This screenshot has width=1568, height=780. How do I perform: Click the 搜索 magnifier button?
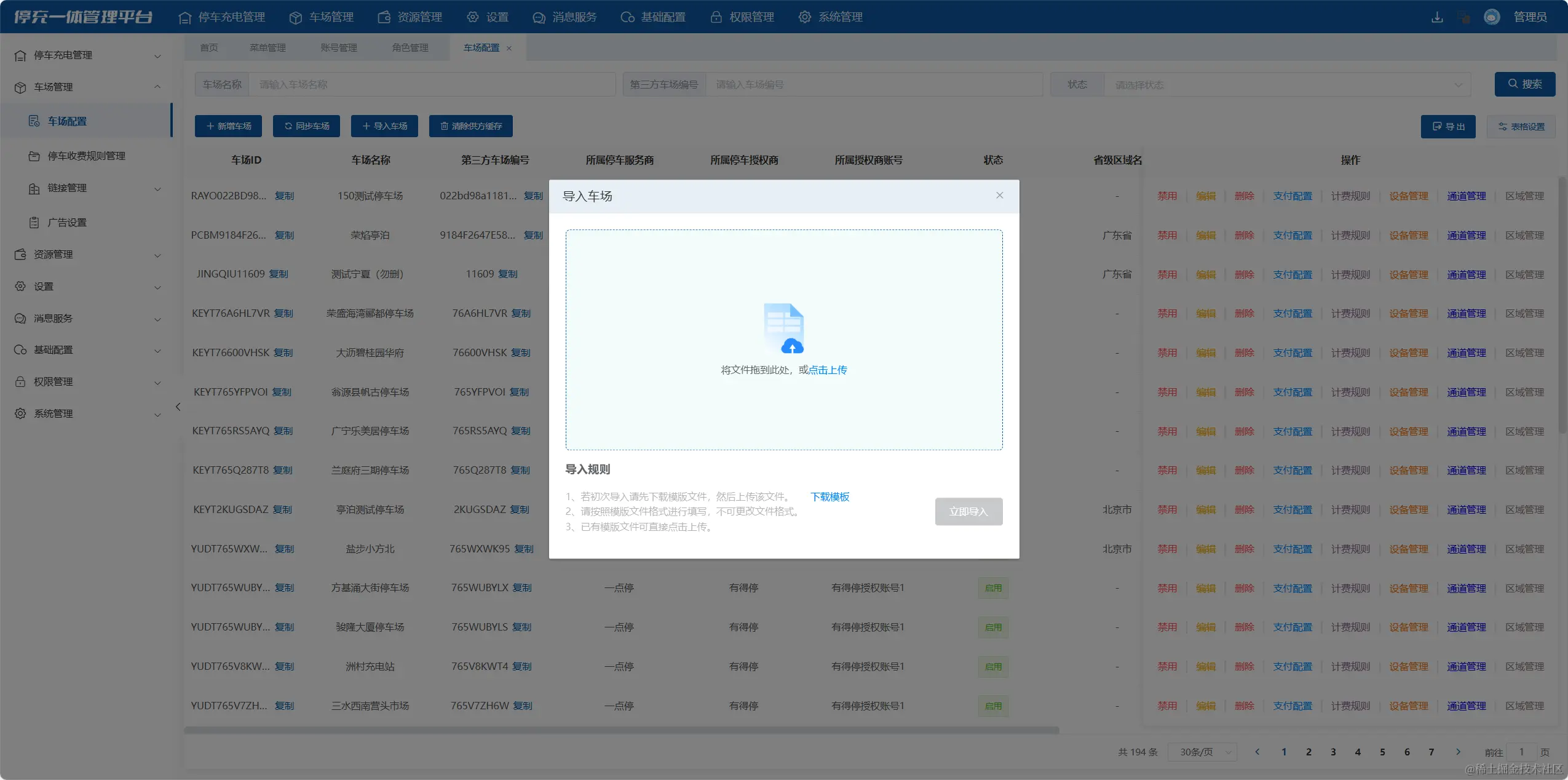pyautogui.click(x=1524, y=84)
